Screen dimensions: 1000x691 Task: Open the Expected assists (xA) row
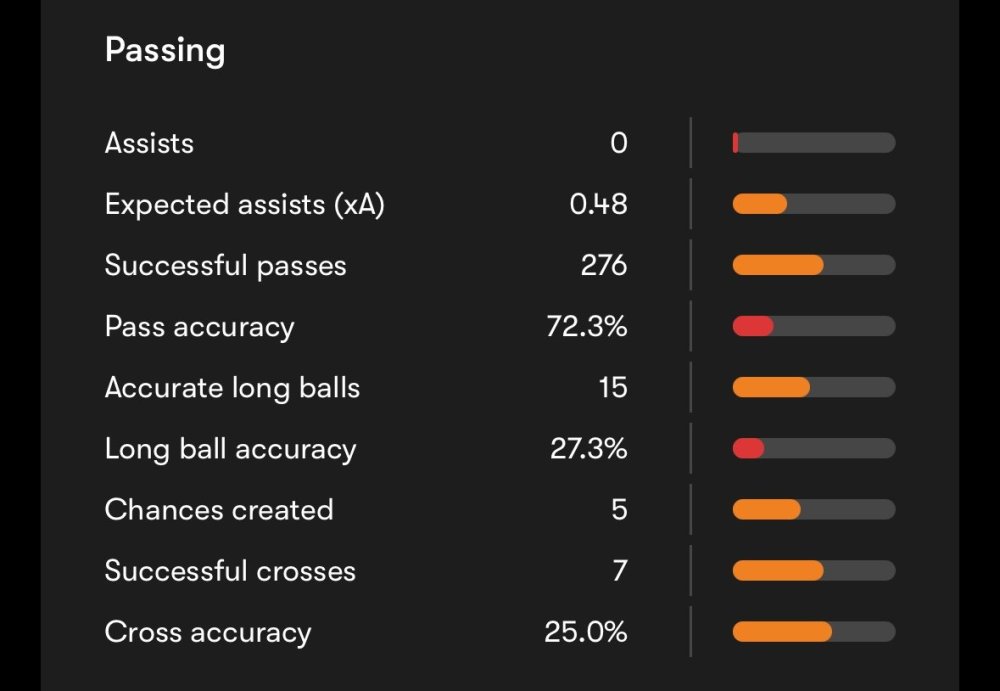tap(244, 204)
